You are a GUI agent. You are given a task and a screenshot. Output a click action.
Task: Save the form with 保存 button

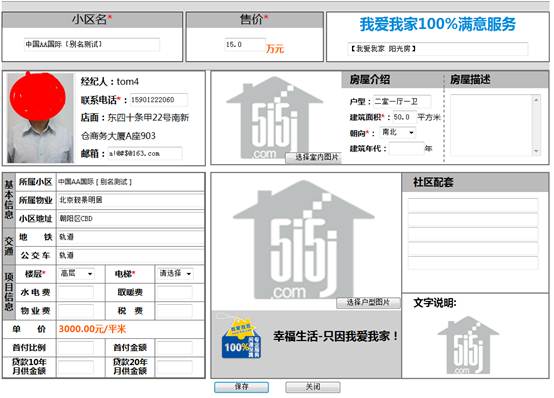coord(241,387)
